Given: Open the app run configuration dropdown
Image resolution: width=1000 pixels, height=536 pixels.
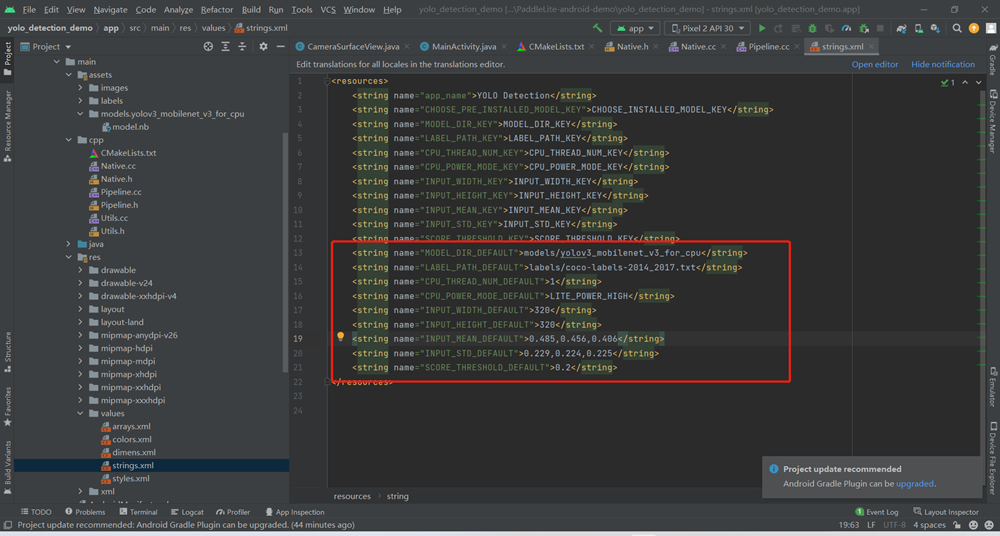Looking at the screenshot, I should click(635, 28).
